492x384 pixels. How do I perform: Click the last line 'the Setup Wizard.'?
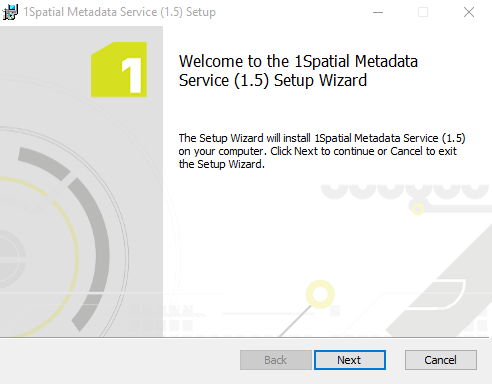pos(222,164)
